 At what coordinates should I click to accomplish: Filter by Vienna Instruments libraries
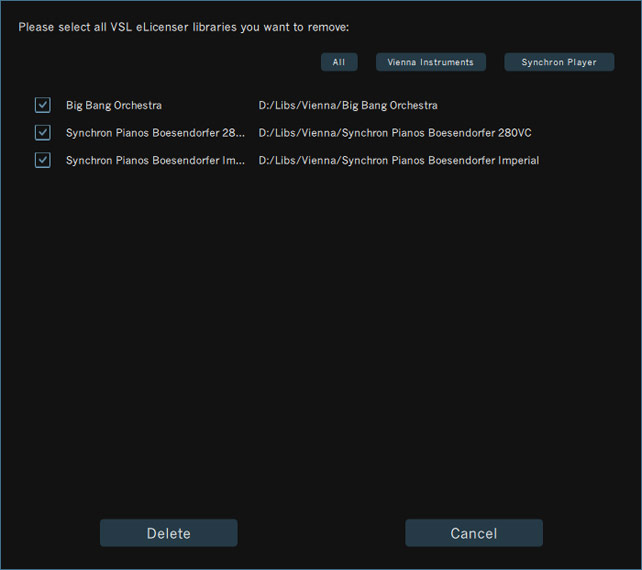[431, 62]
